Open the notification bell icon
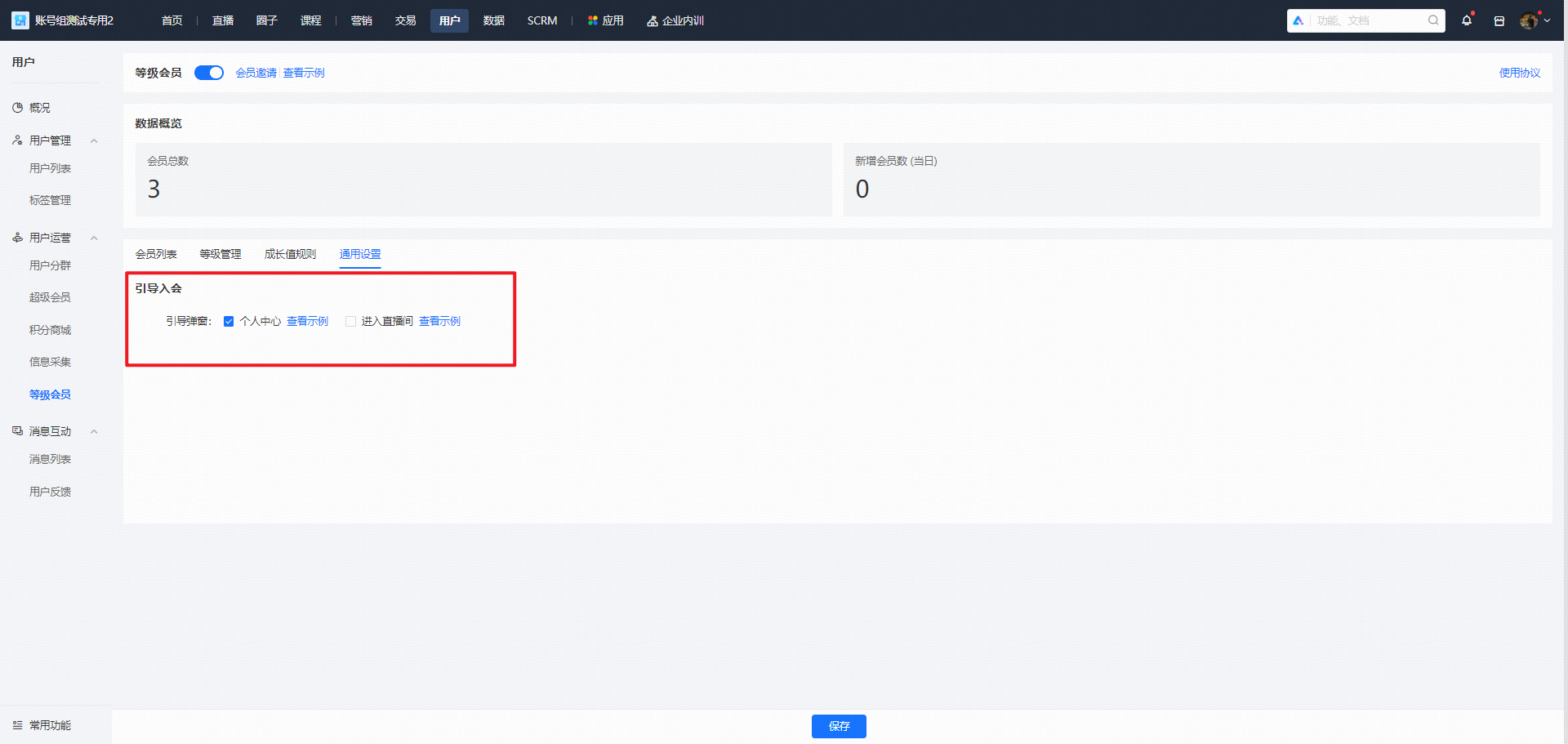 1467,20
